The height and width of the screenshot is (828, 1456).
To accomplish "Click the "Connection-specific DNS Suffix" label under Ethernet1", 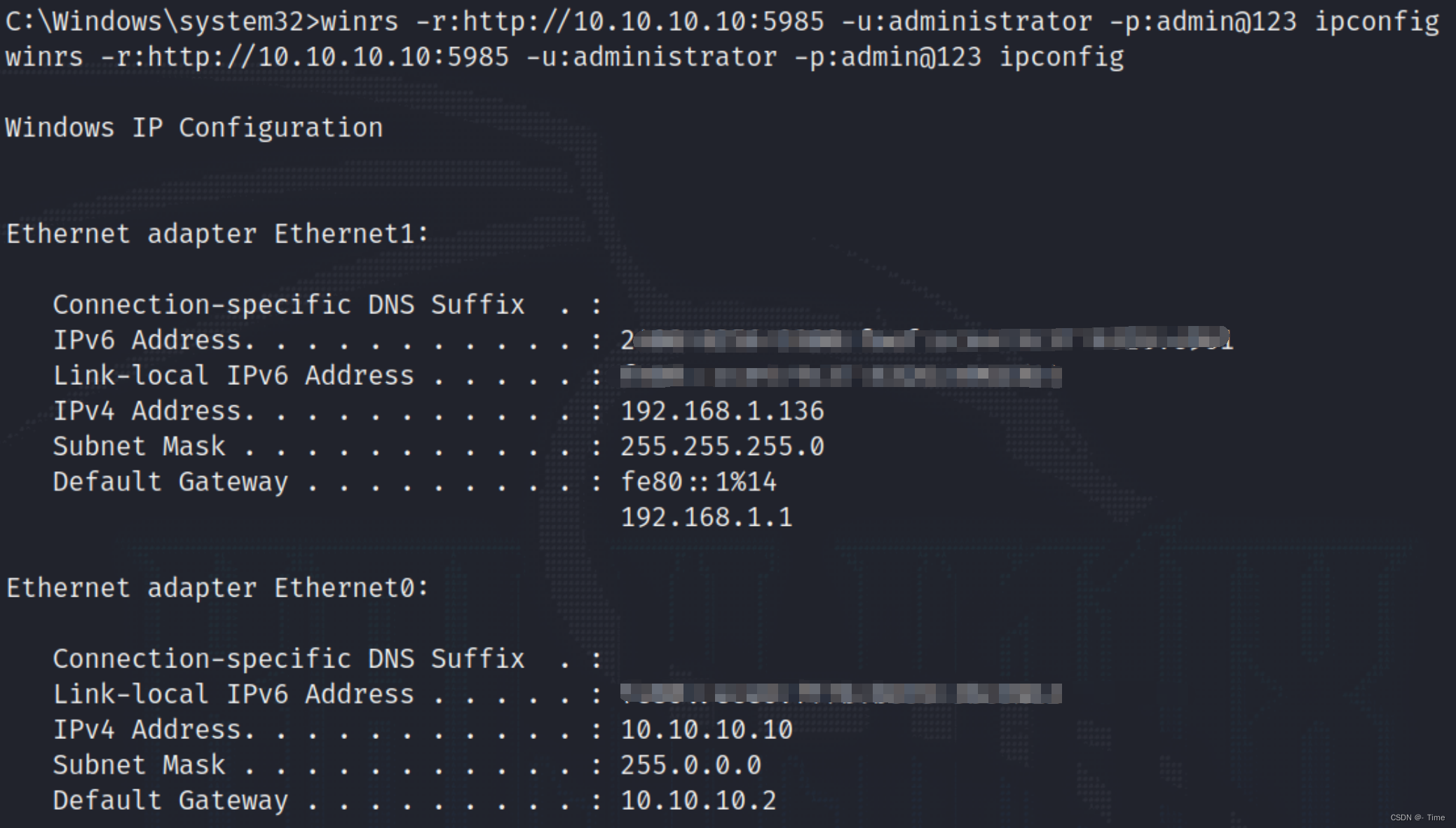I will click(288, 305).
